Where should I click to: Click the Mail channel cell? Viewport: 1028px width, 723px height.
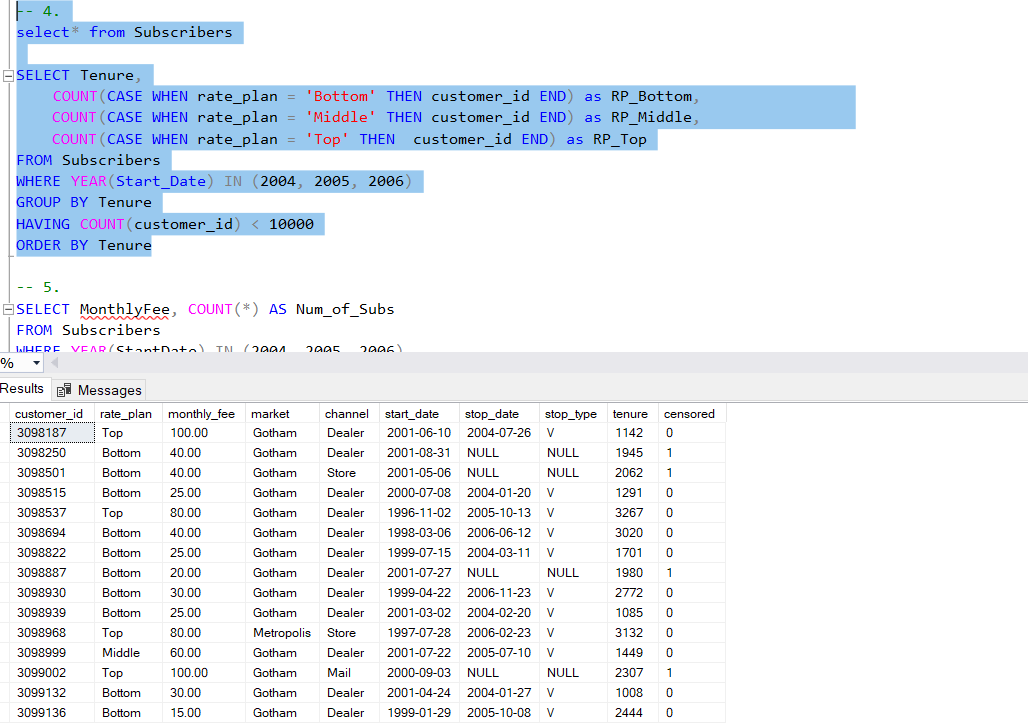340,672
